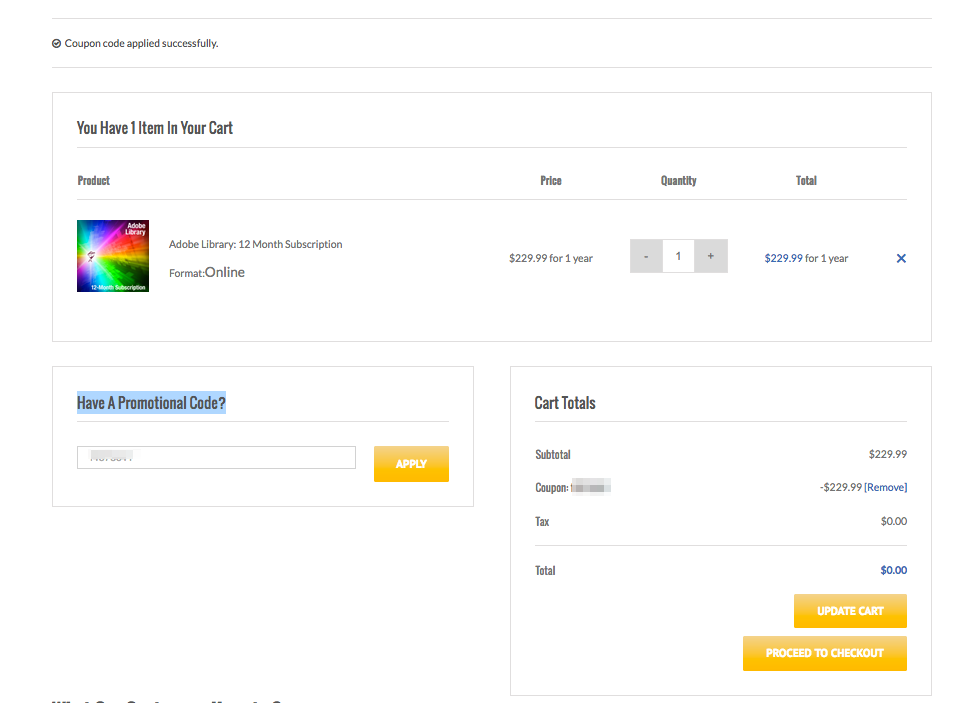The width and height of the screenshot is (976, 703).
Task: Increase quantity with the plus button
Action: [x=711, y=256]
